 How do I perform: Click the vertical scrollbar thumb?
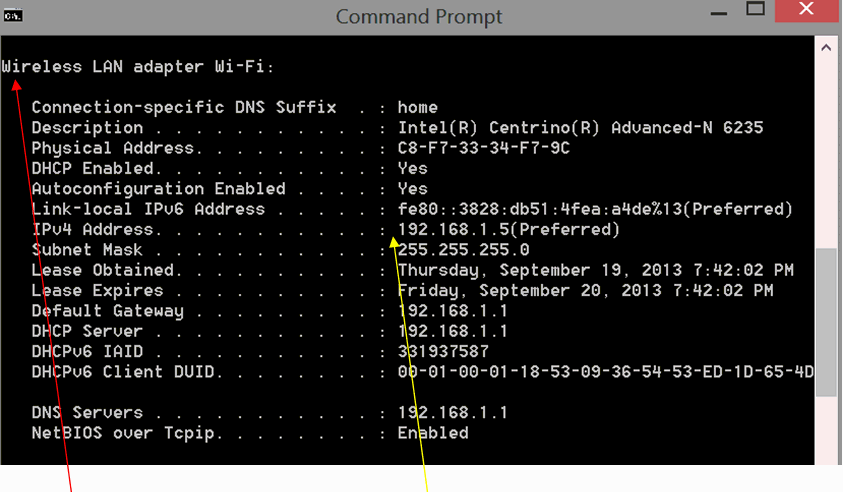pos(826,323)
